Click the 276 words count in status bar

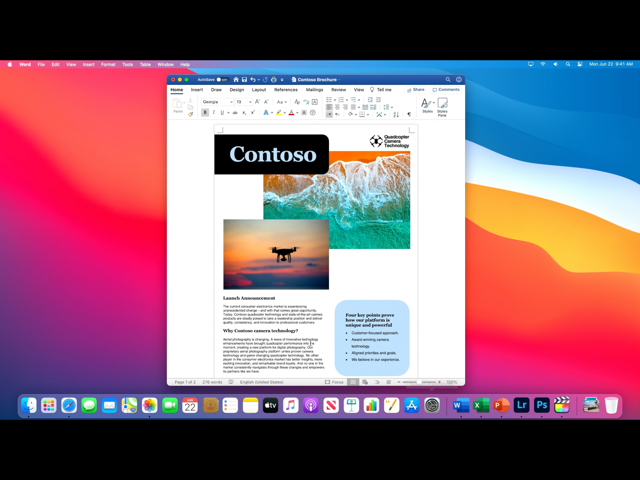coord(212,382)
